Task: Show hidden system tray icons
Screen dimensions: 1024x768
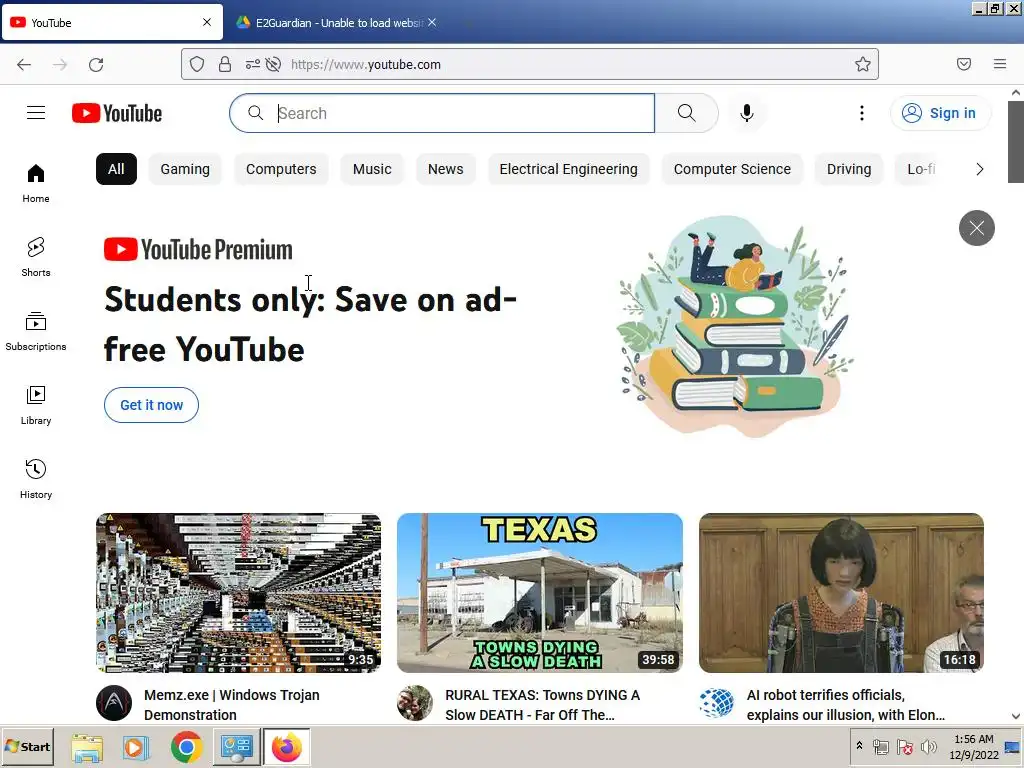Action: (859, 746)
